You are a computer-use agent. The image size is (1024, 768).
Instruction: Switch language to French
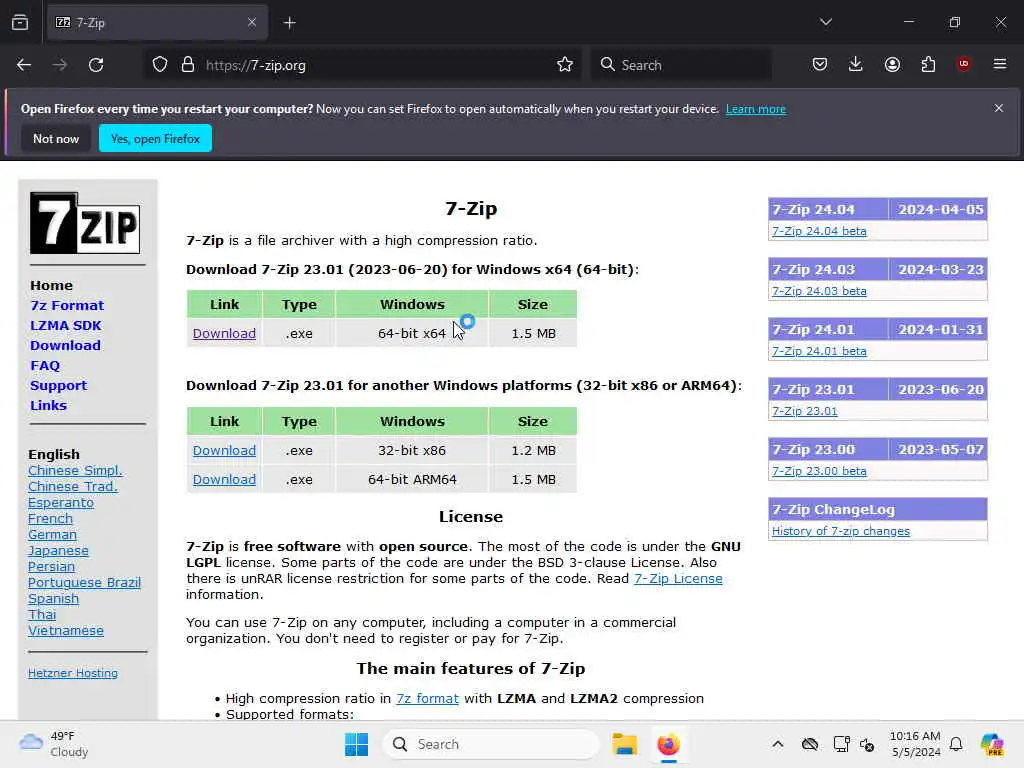pos(50,519)
